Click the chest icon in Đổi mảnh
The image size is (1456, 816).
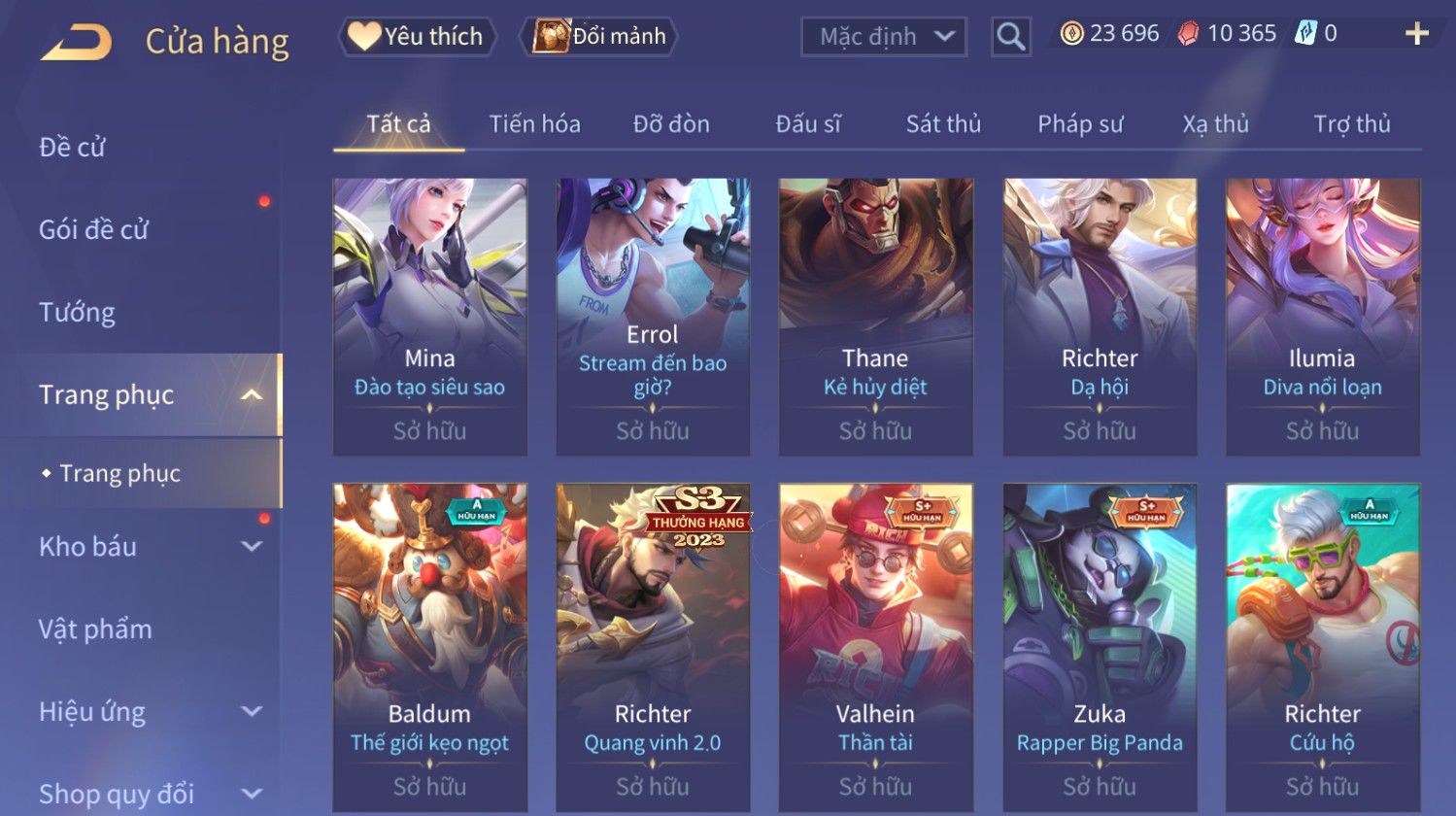coord(551,36)
